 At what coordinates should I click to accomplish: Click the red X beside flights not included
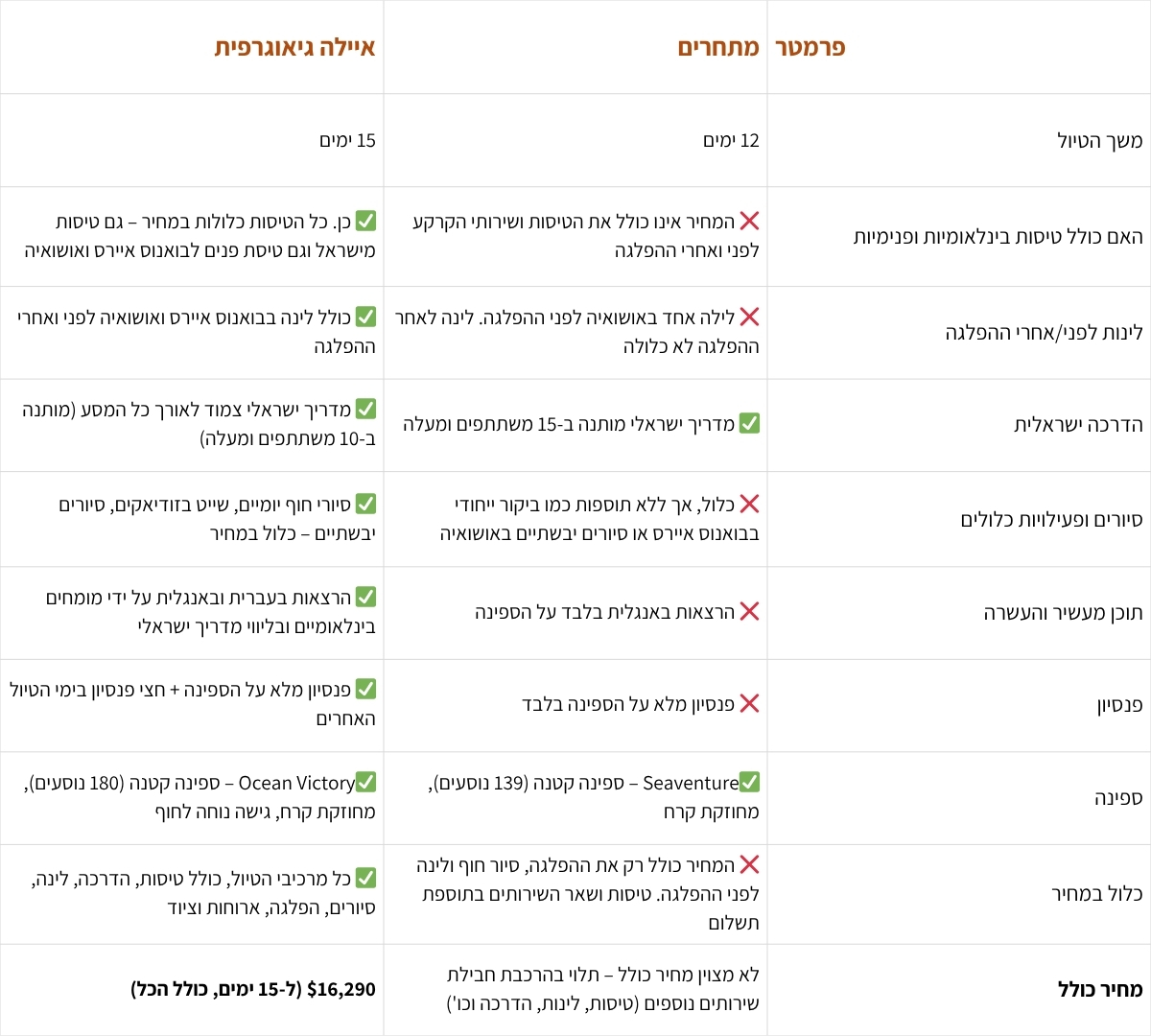[x=749, y=222]
